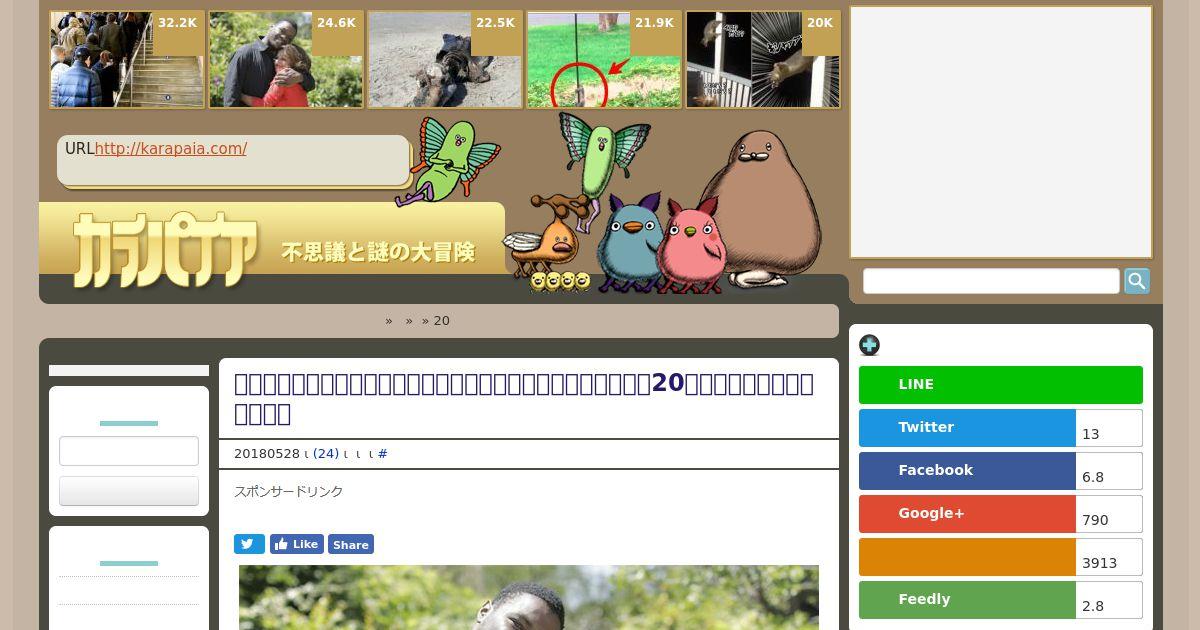Share via the sidebar Twitter button
The image size is (1200, 630).
click(x=967, y=428)
